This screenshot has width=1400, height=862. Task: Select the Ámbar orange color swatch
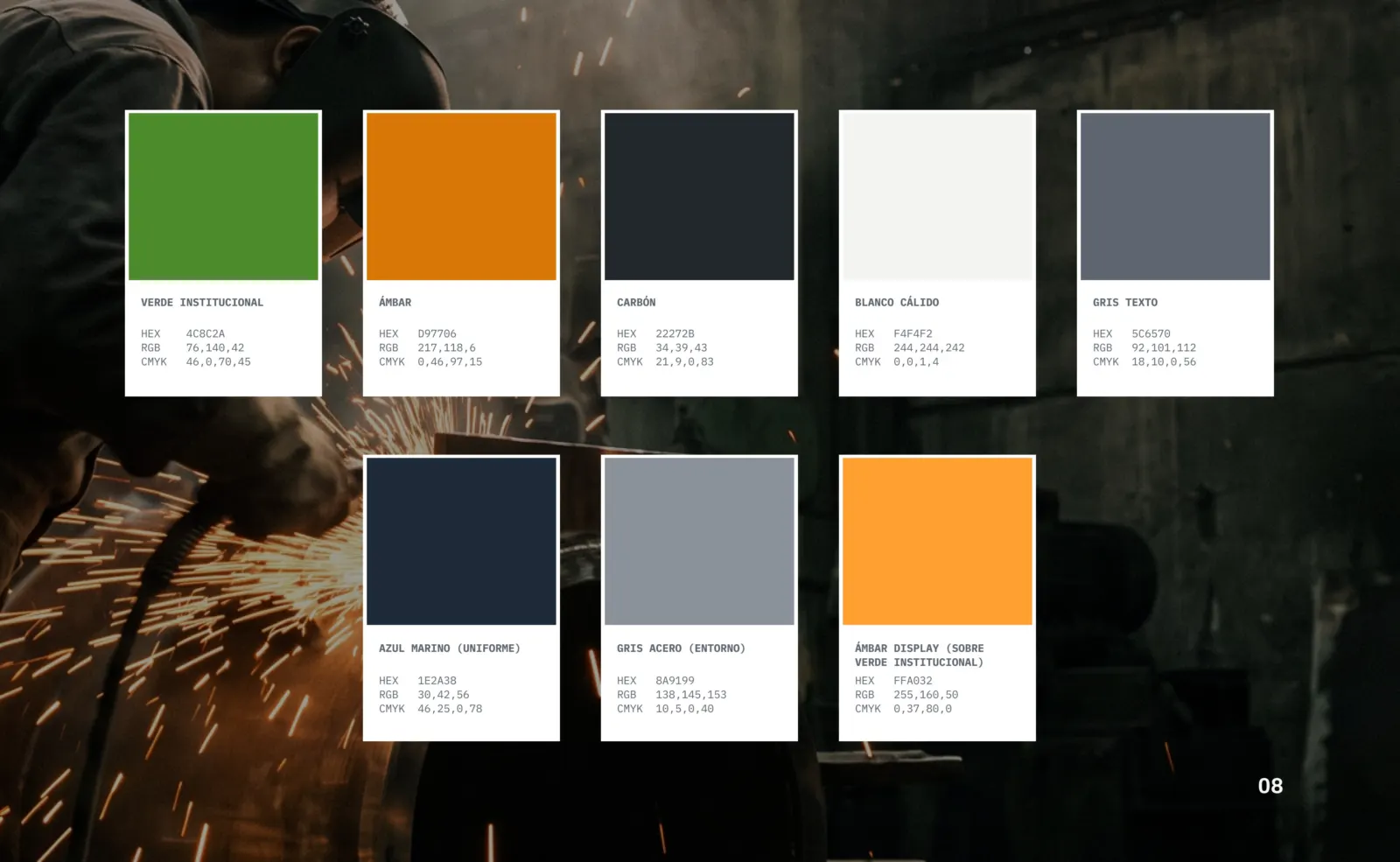click(x=461, y=197)
